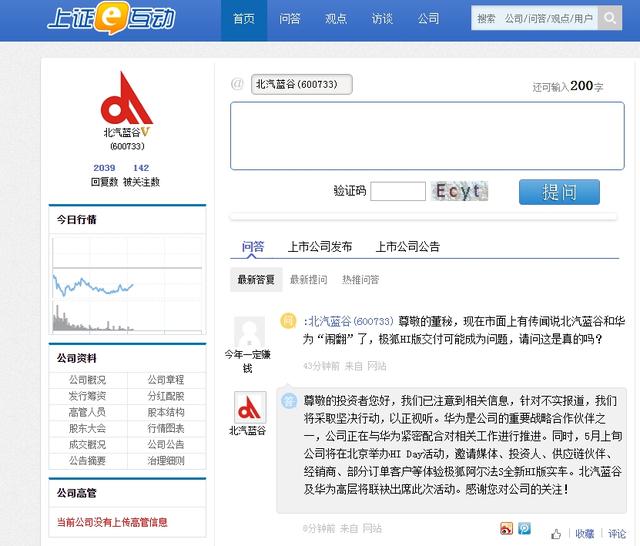Click the 北汽蓝谷 avatar beside the answer
640x546 pixels.
tap(250, 407)
